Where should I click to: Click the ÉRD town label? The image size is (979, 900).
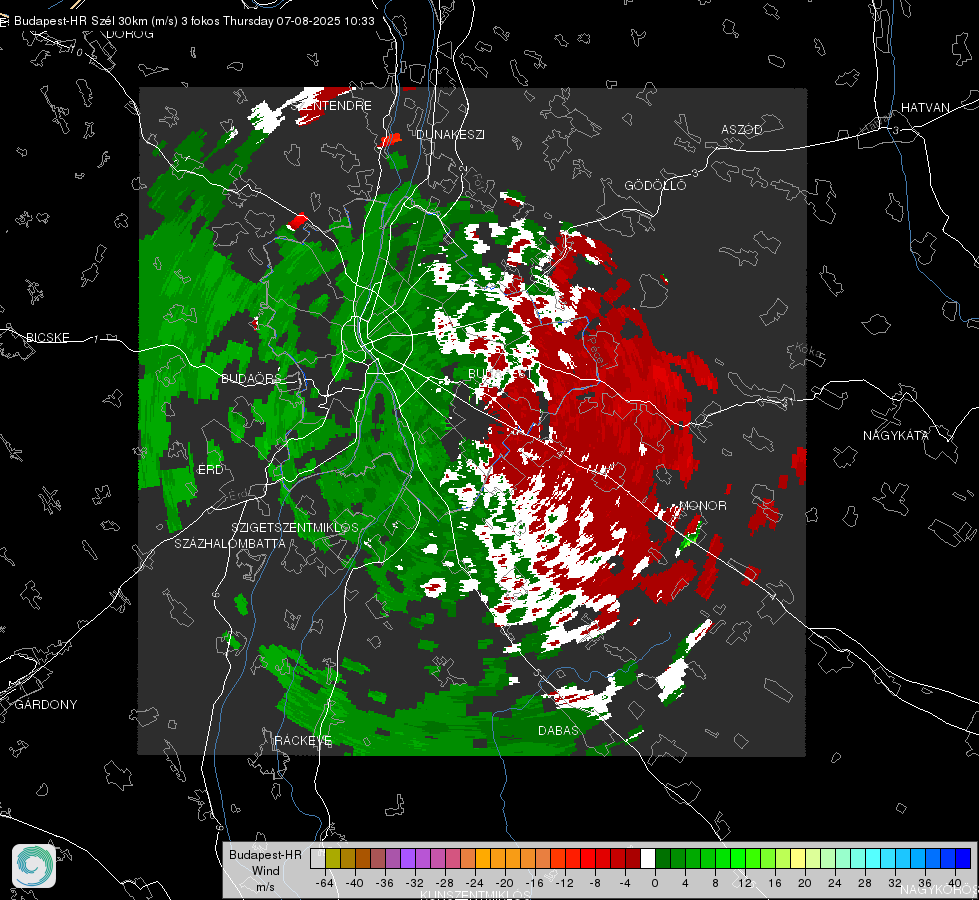210,470
